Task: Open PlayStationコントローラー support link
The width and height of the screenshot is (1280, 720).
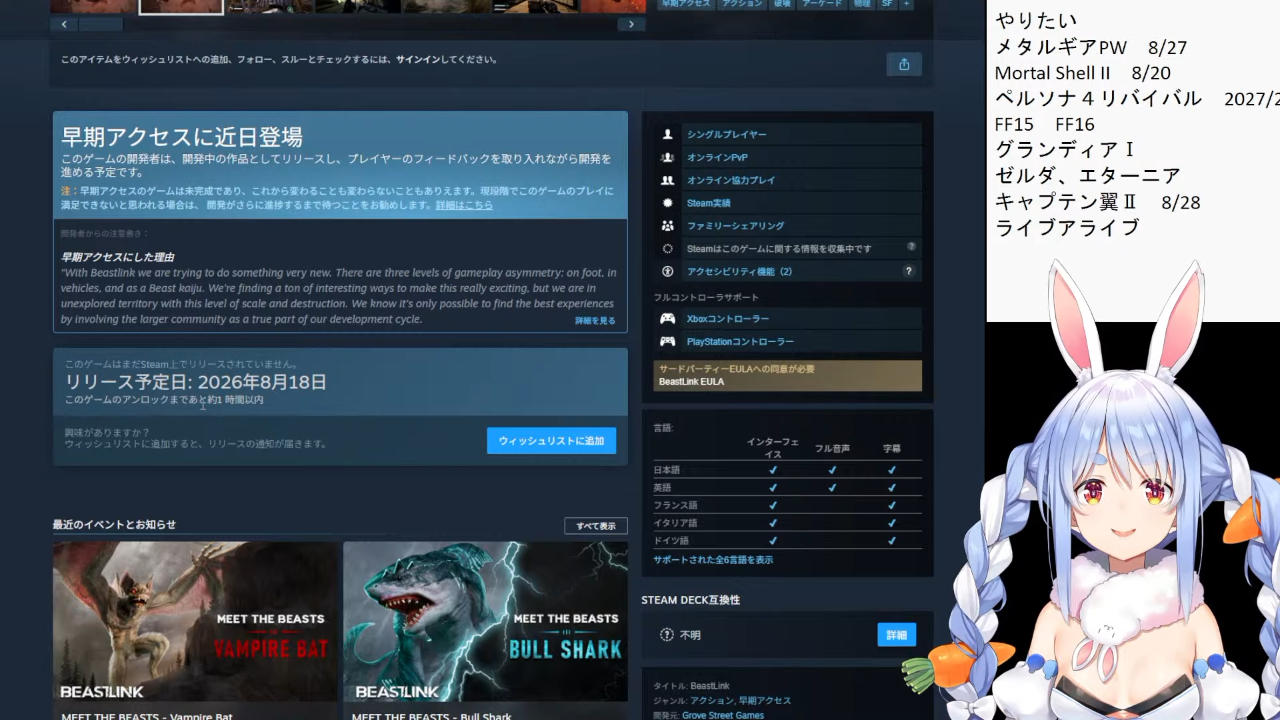Action: click(740, 342)
